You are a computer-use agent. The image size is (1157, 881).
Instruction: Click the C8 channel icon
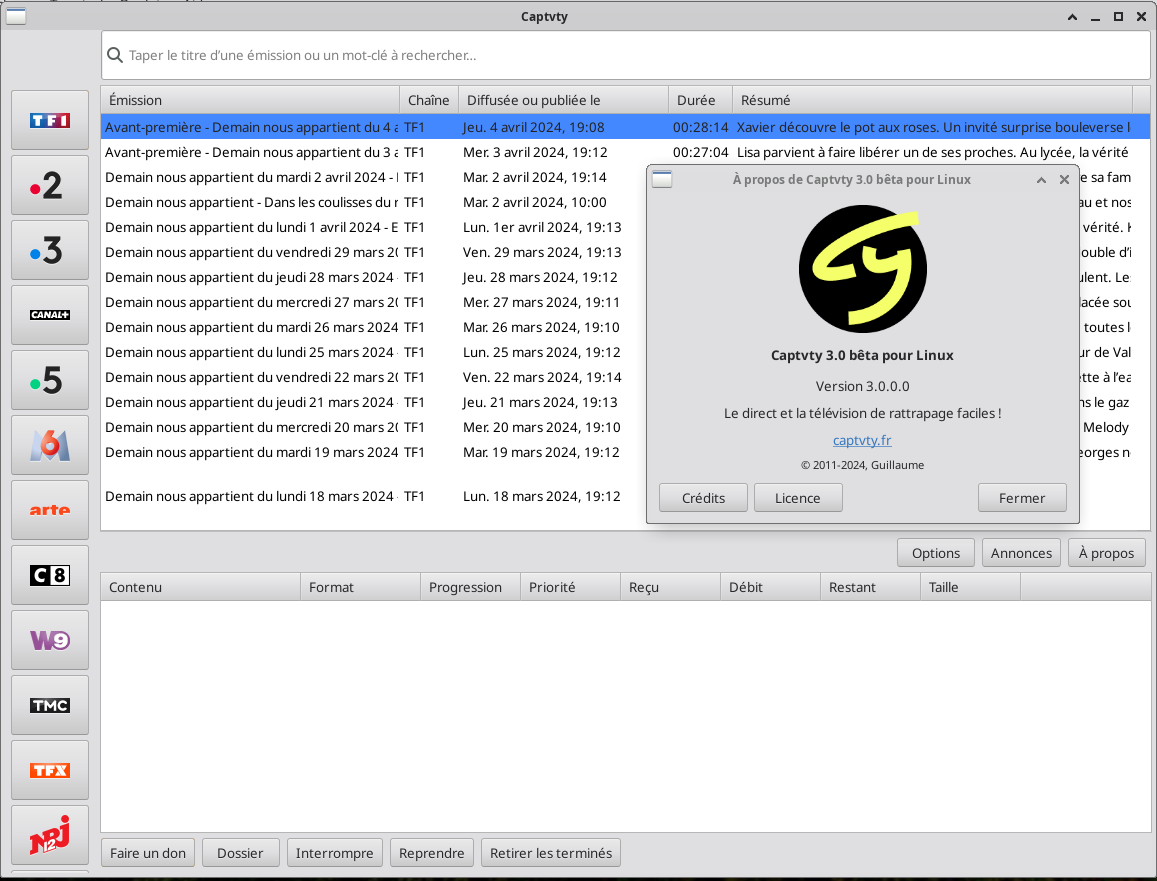50,575
